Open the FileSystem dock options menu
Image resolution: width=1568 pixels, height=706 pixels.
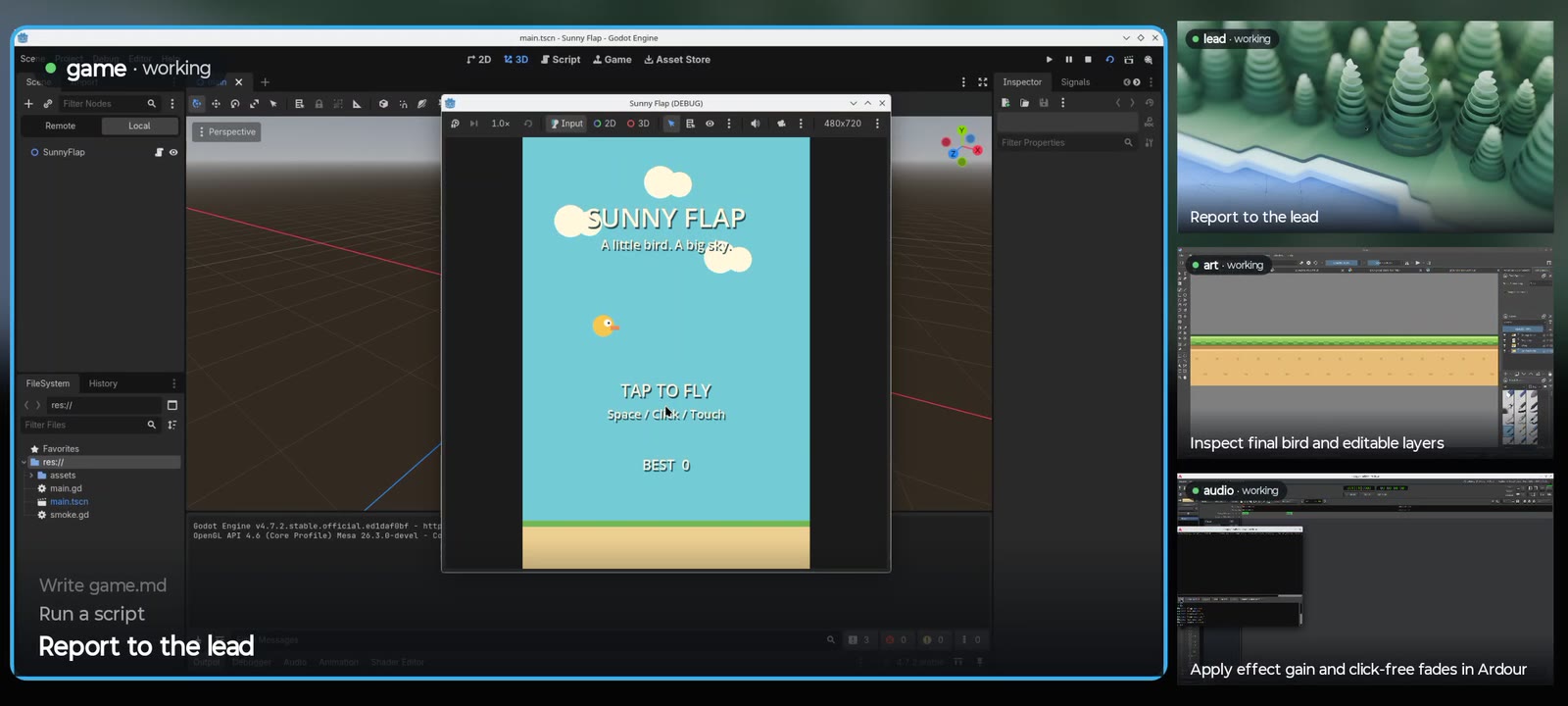[173, 383]
